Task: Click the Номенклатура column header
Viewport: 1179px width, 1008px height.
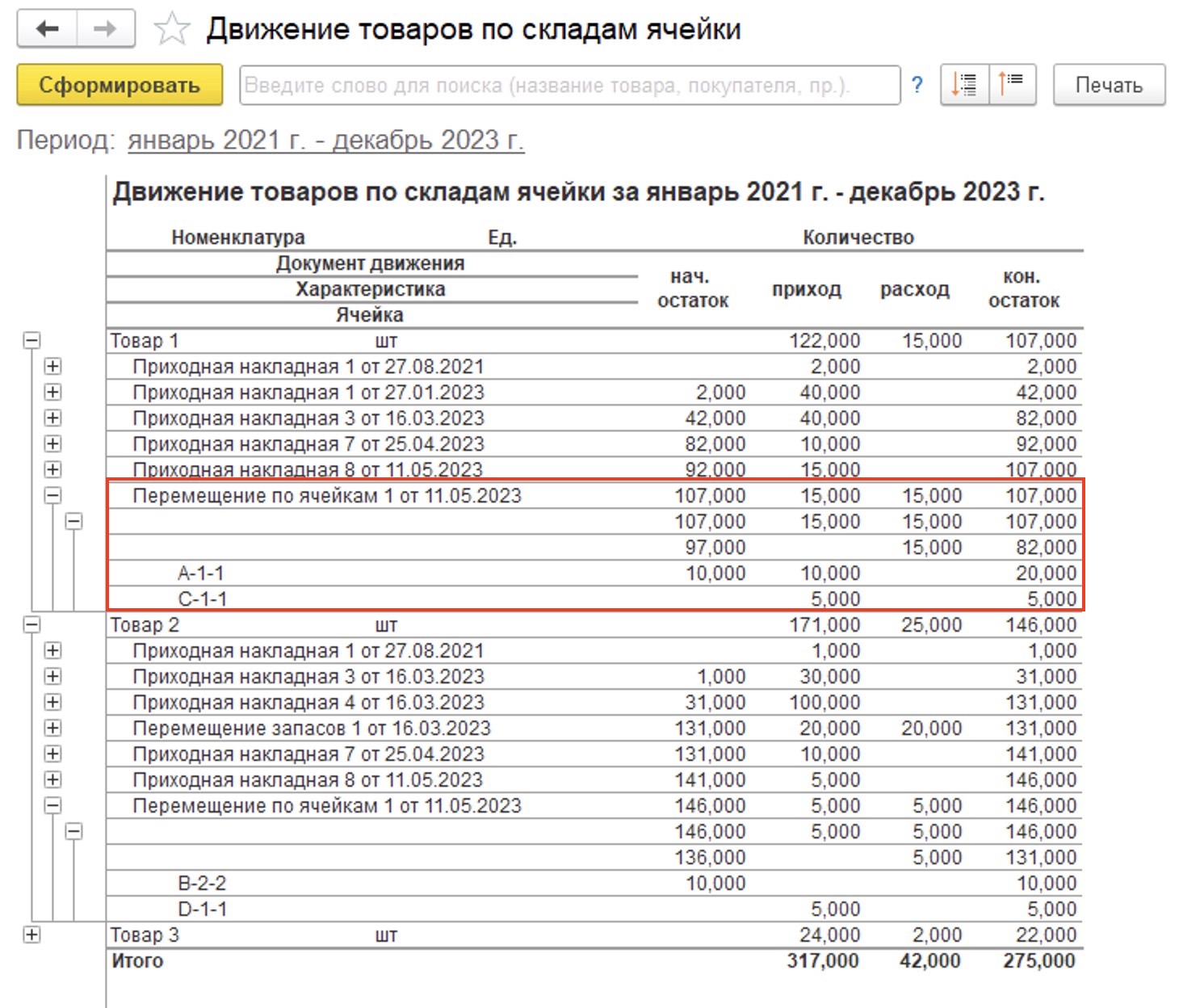Action: [238, 237]
